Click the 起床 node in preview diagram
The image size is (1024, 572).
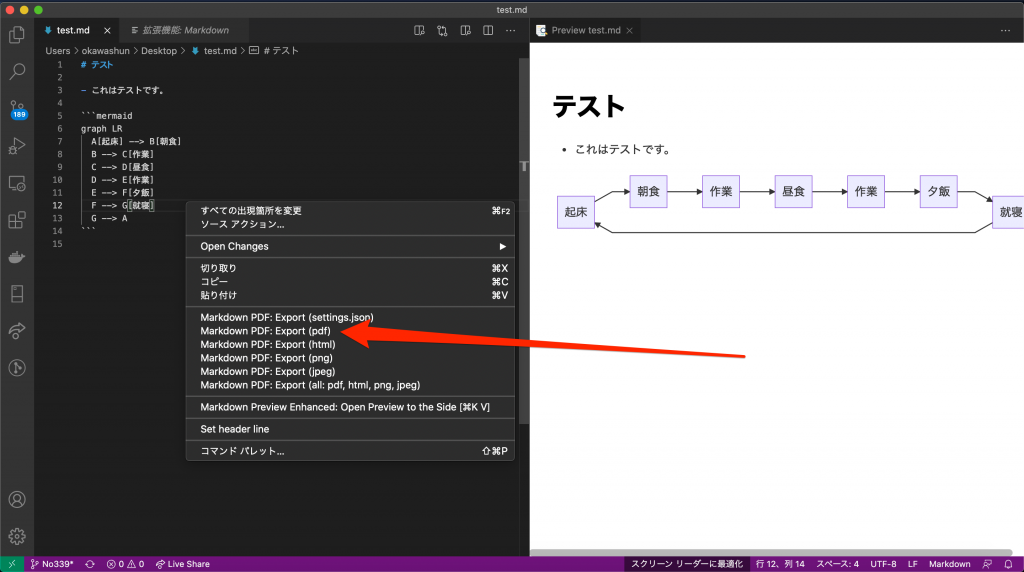click(576, 212)
